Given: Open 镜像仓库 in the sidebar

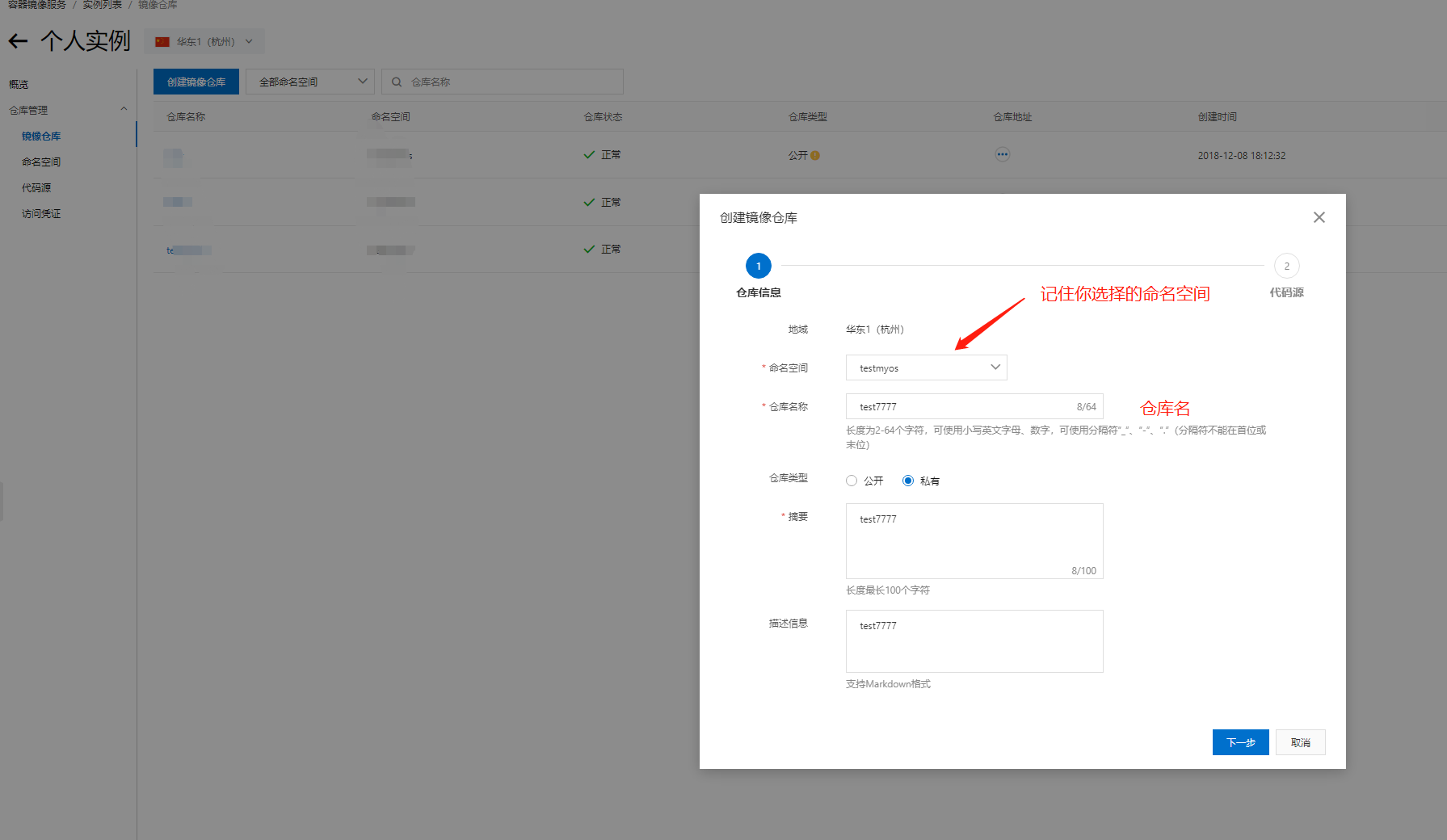Looking at the screenshot, I should click(41, 136).
